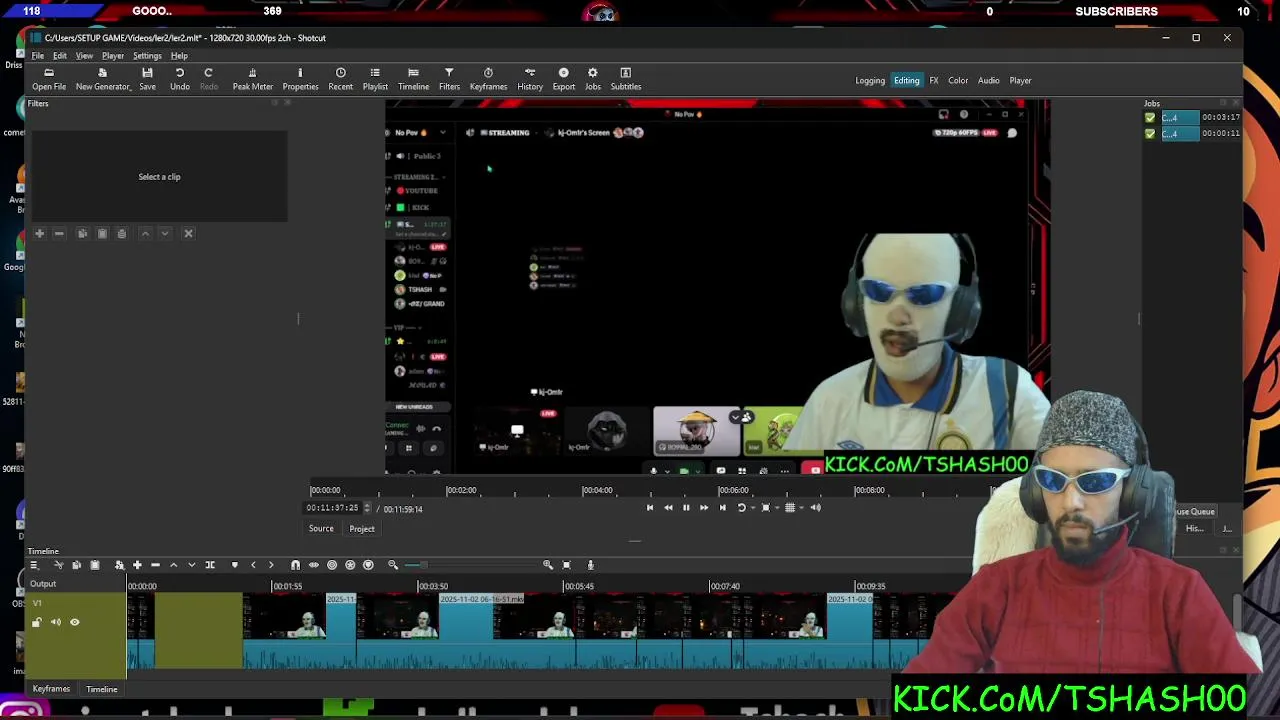Zoom timeline to fit
The height and width of the screenshot is (720, 1280).
(x=566, y=566)
